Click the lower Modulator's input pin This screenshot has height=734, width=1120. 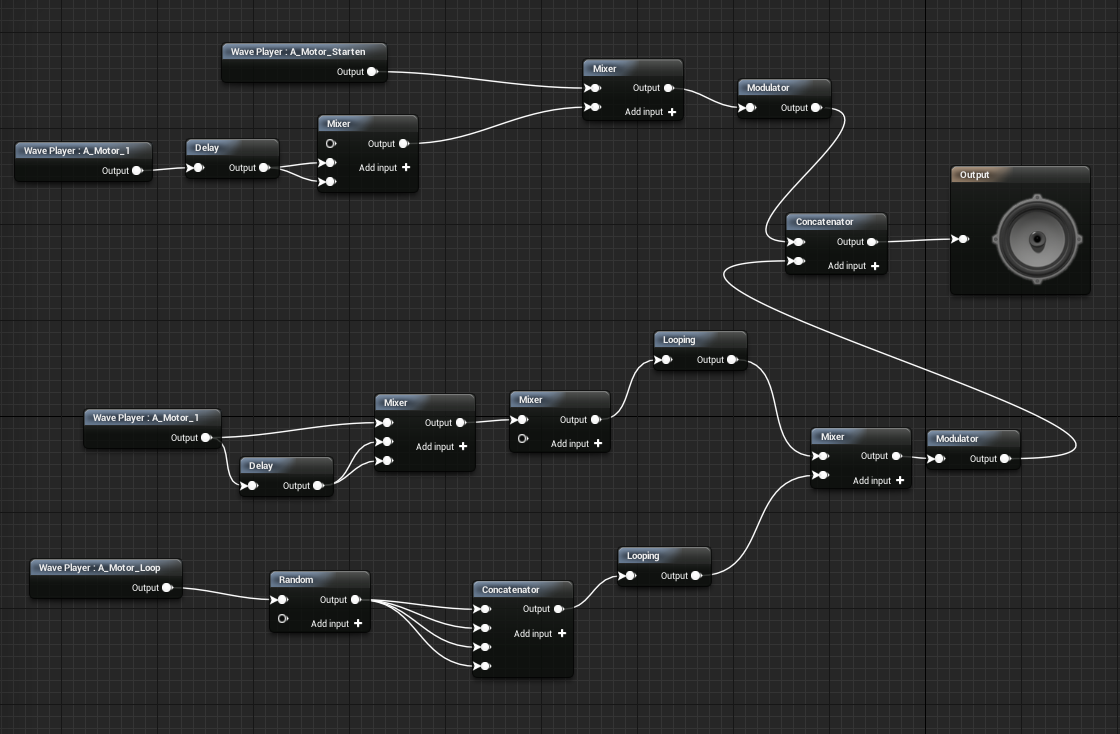(x=937, y=458)
